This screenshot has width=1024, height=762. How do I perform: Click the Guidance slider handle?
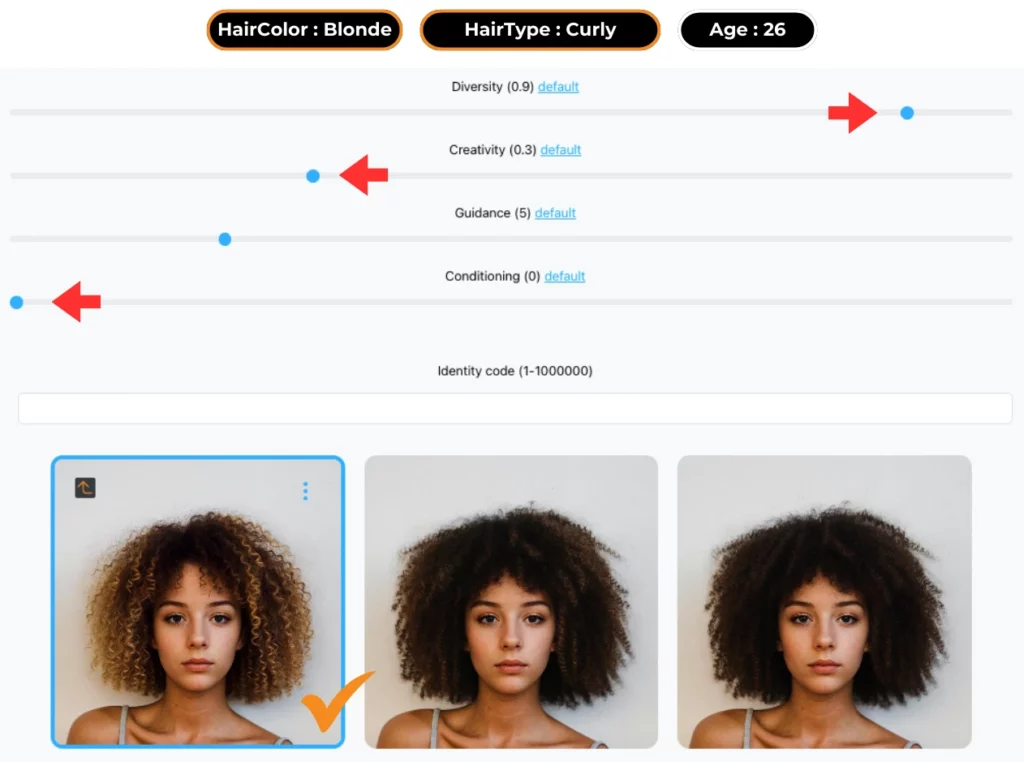pyautogui.click(x=225, y=240)
